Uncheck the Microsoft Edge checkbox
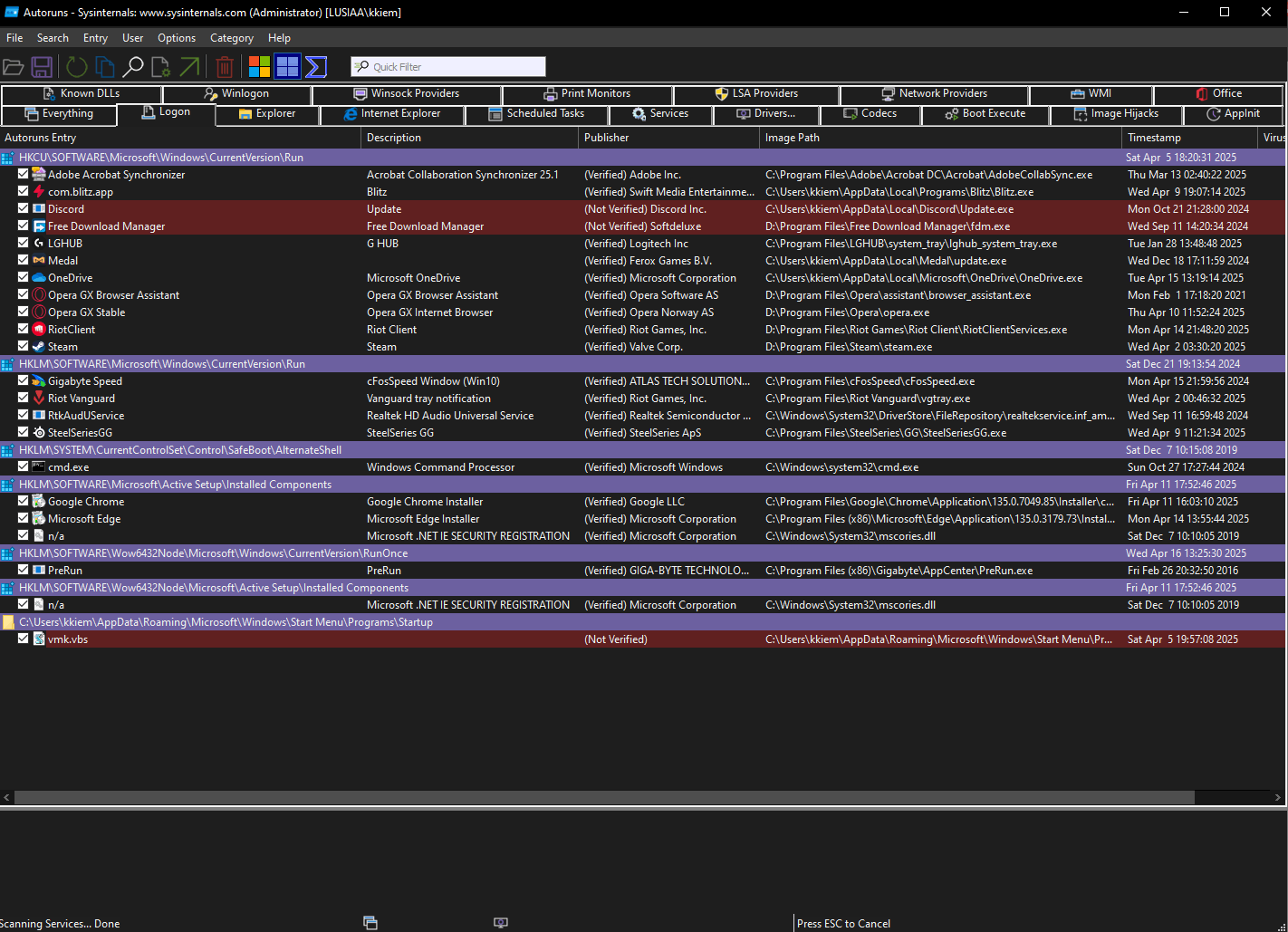1288x932 pixels. coord(24,519)
